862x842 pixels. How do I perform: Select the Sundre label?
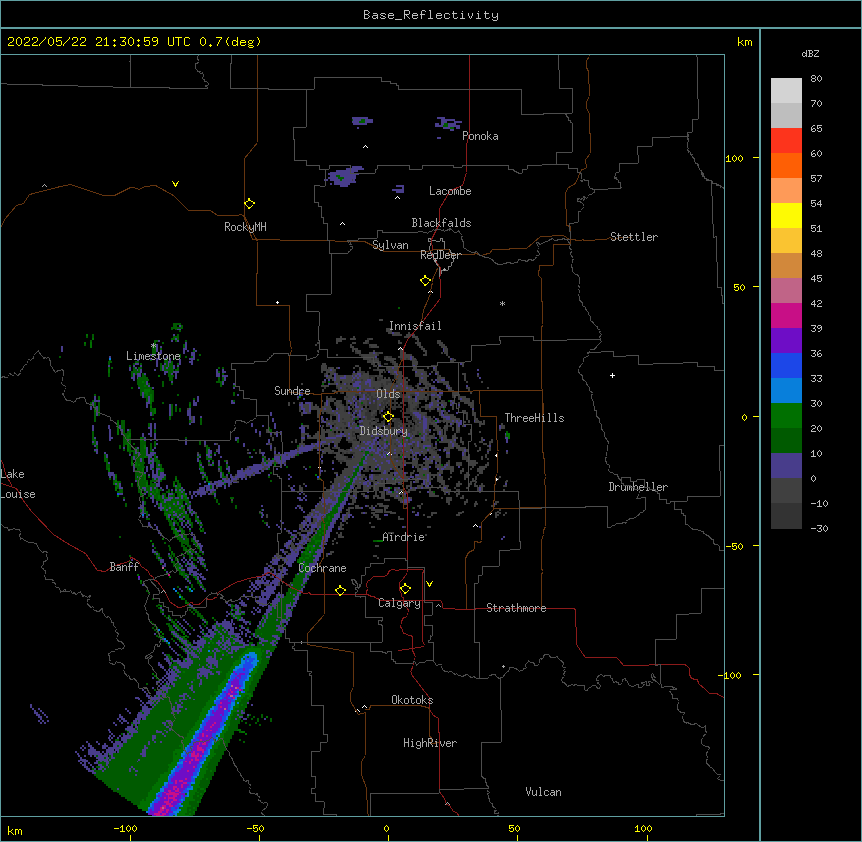(292, 391)
